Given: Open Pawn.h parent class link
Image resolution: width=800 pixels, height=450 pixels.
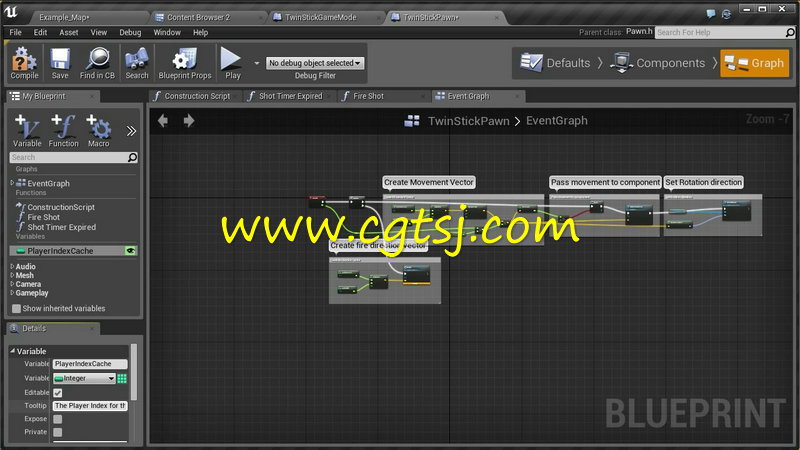Looking at the screenshot, I should 639,32.
